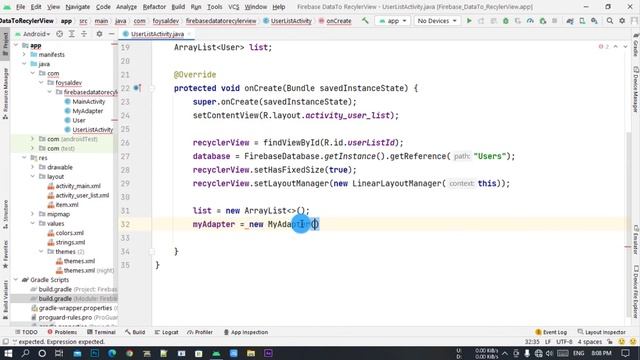The height and width of the screenshot is (360, 640).
Task: Select the UserListActivity.java editor tab
Action: [x=157, y=34]
